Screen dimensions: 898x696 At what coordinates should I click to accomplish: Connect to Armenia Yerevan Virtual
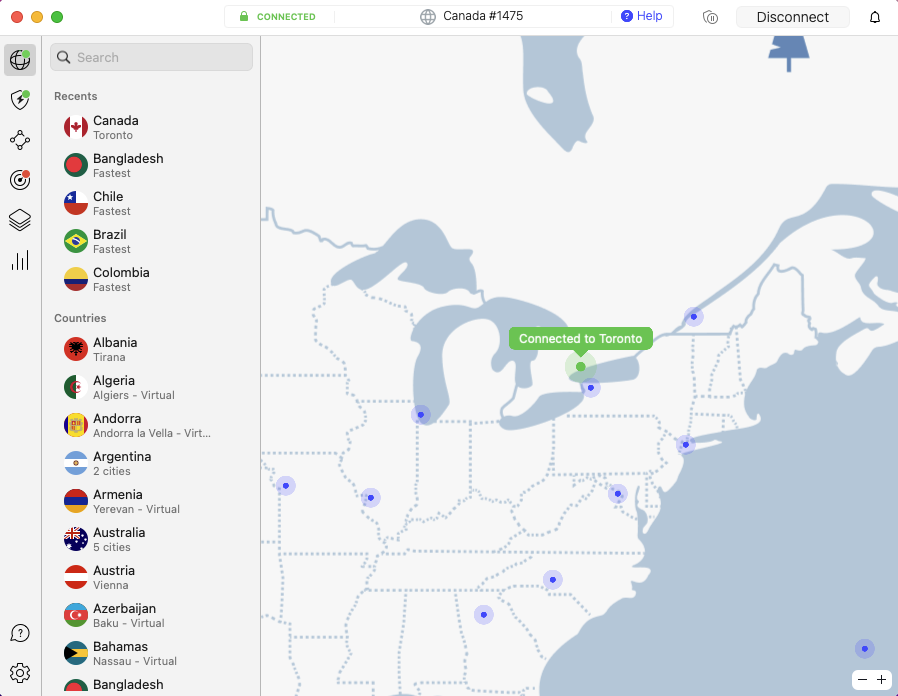click(x=151, y=501)
